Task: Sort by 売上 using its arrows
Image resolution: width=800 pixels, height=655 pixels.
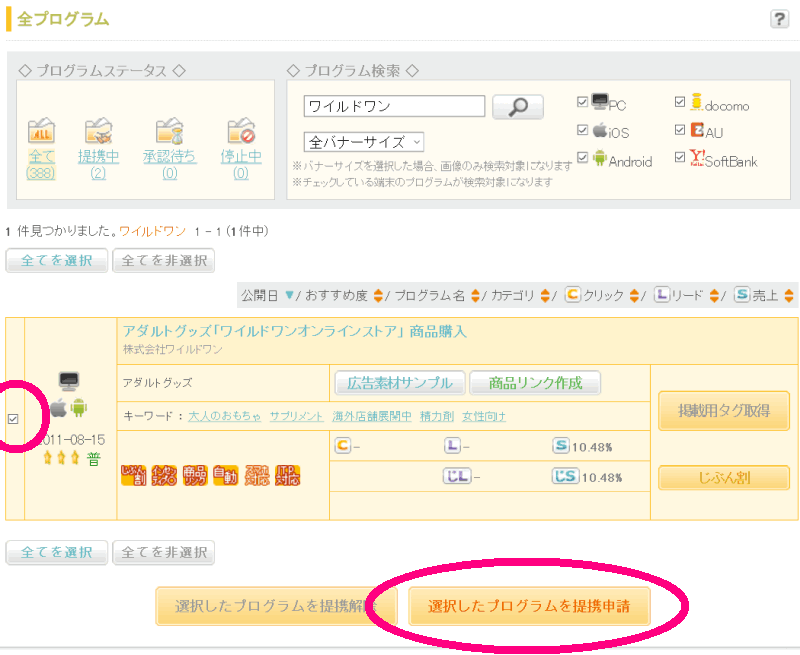Action: coord(789,295)
